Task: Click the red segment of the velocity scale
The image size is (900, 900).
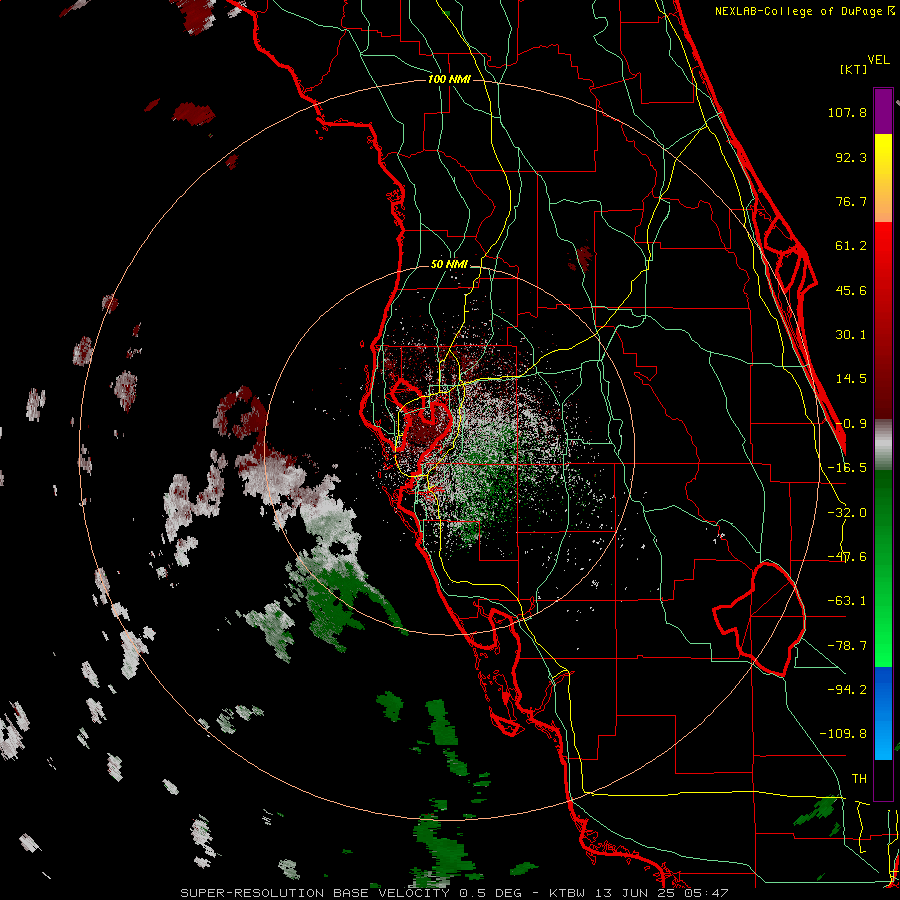Action: [883, 320]
